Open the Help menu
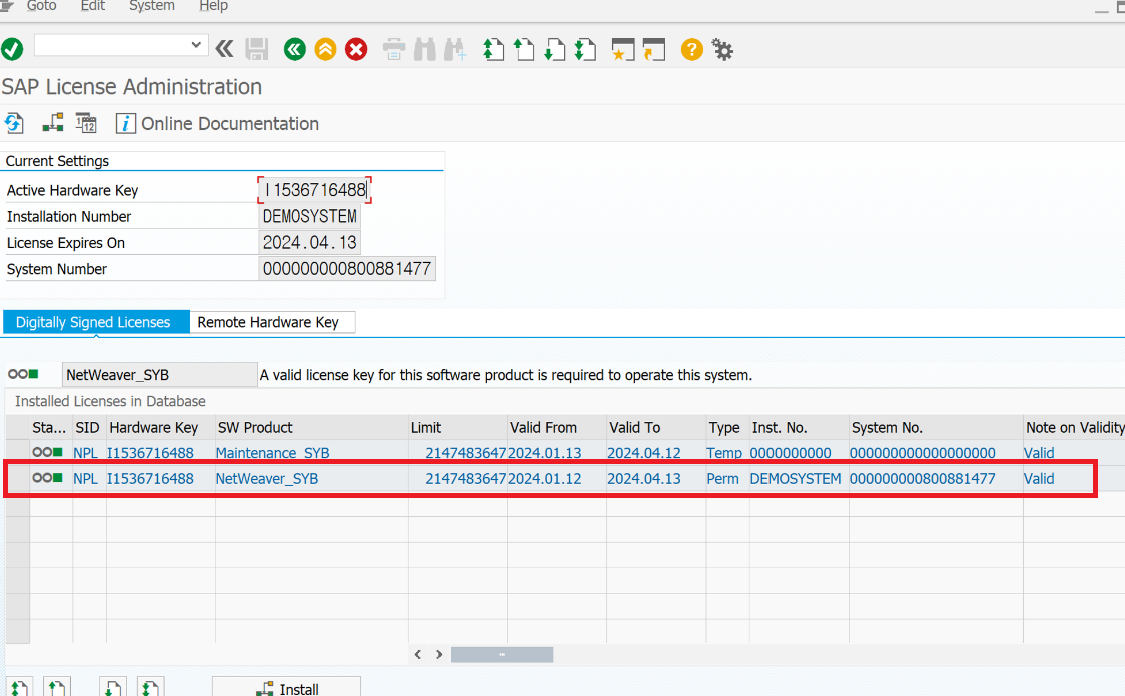 [x=213, y=6]
